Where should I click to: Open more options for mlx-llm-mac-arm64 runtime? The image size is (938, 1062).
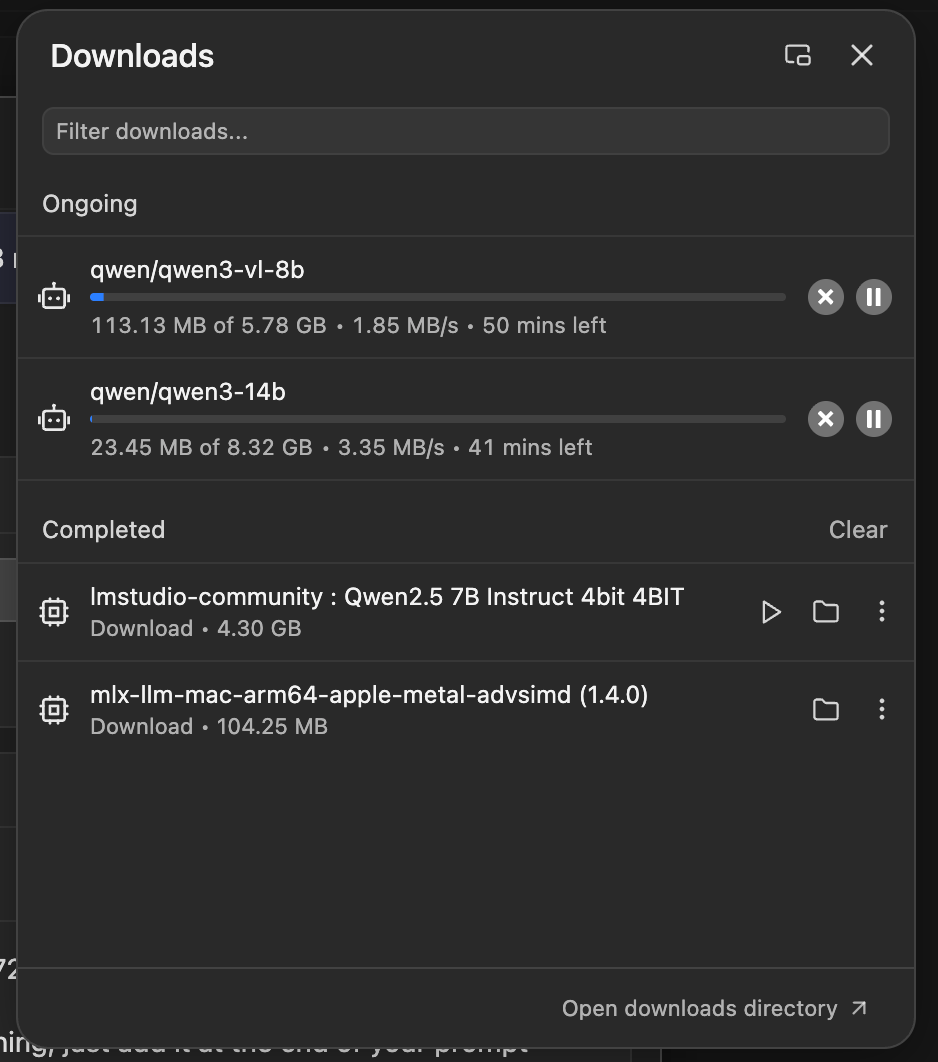pyautogui.click(x=881, y=710)
